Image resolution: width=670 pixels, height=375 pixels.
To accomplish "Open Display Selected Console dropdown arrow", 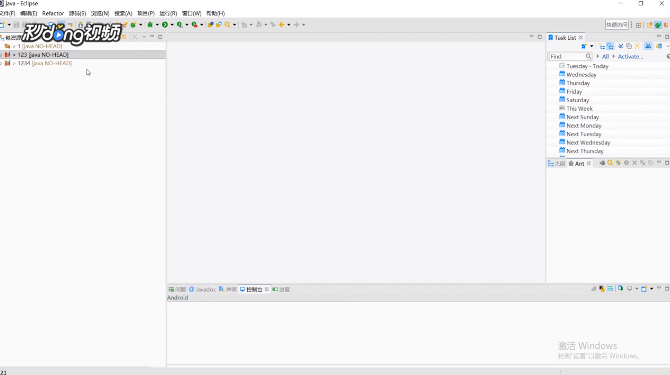I will pos(637,289).
